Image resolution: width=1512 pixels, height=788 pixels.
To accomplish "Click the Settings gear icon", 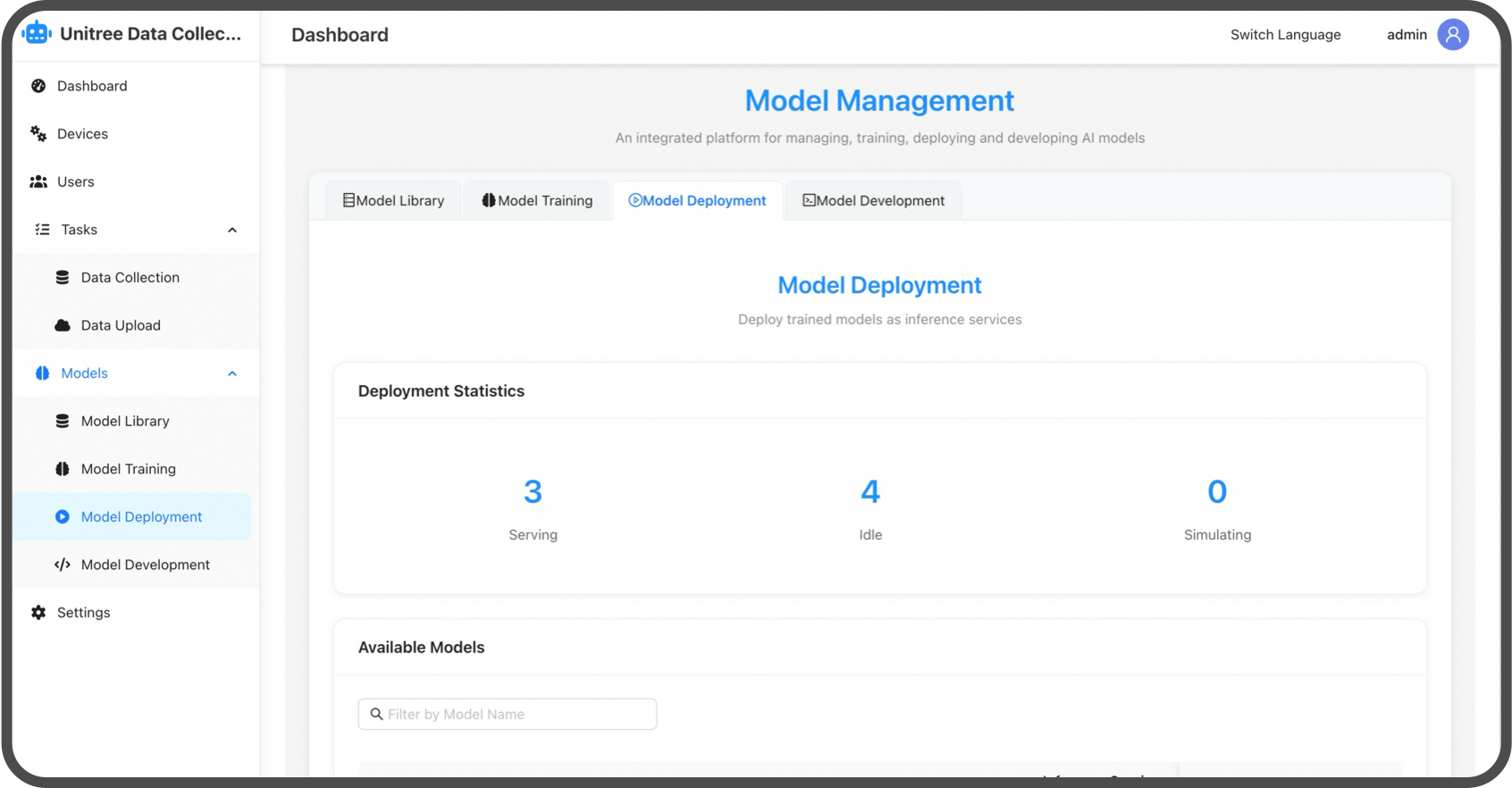I will click(x=38, y=613).
